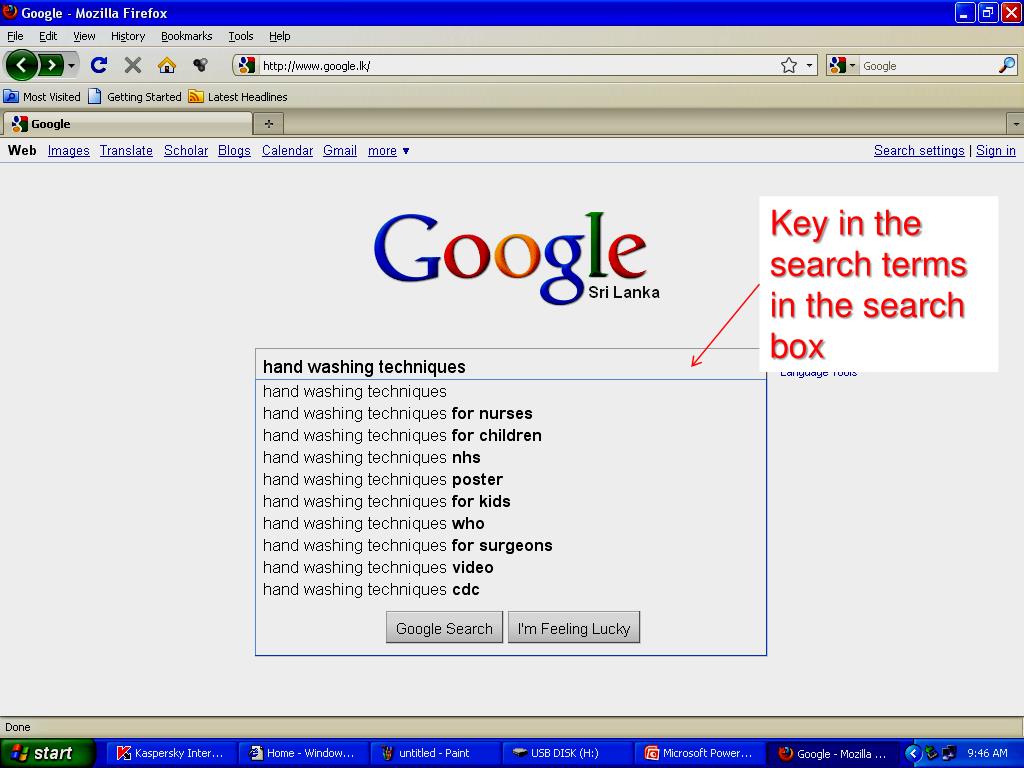Image resolution: width=1024 pixels, height=768 pixels.
Task: Select suggestion 'hand washing techniques cdc'
Action: pos(510,590)
